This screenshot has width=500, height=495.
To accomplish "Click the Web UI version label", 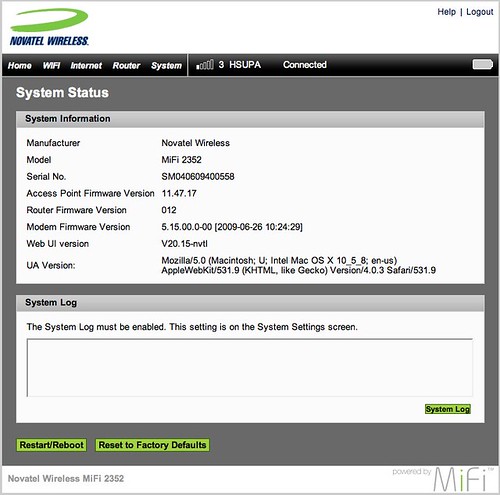I will (x=58, y=244).
